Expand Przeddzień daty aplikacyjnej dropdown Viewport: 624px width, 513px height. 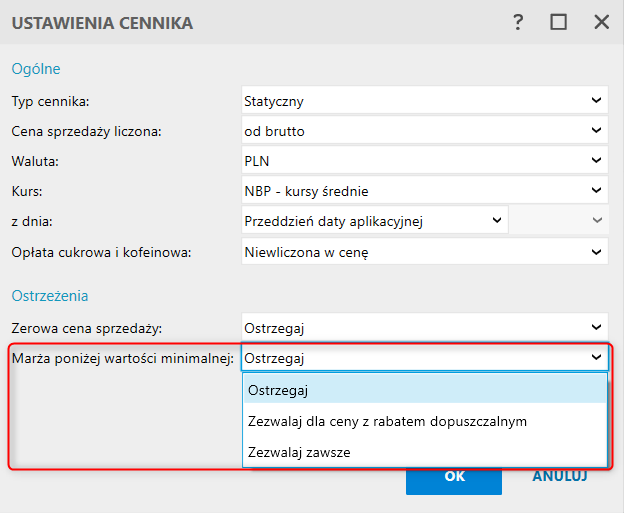[497, 220]
